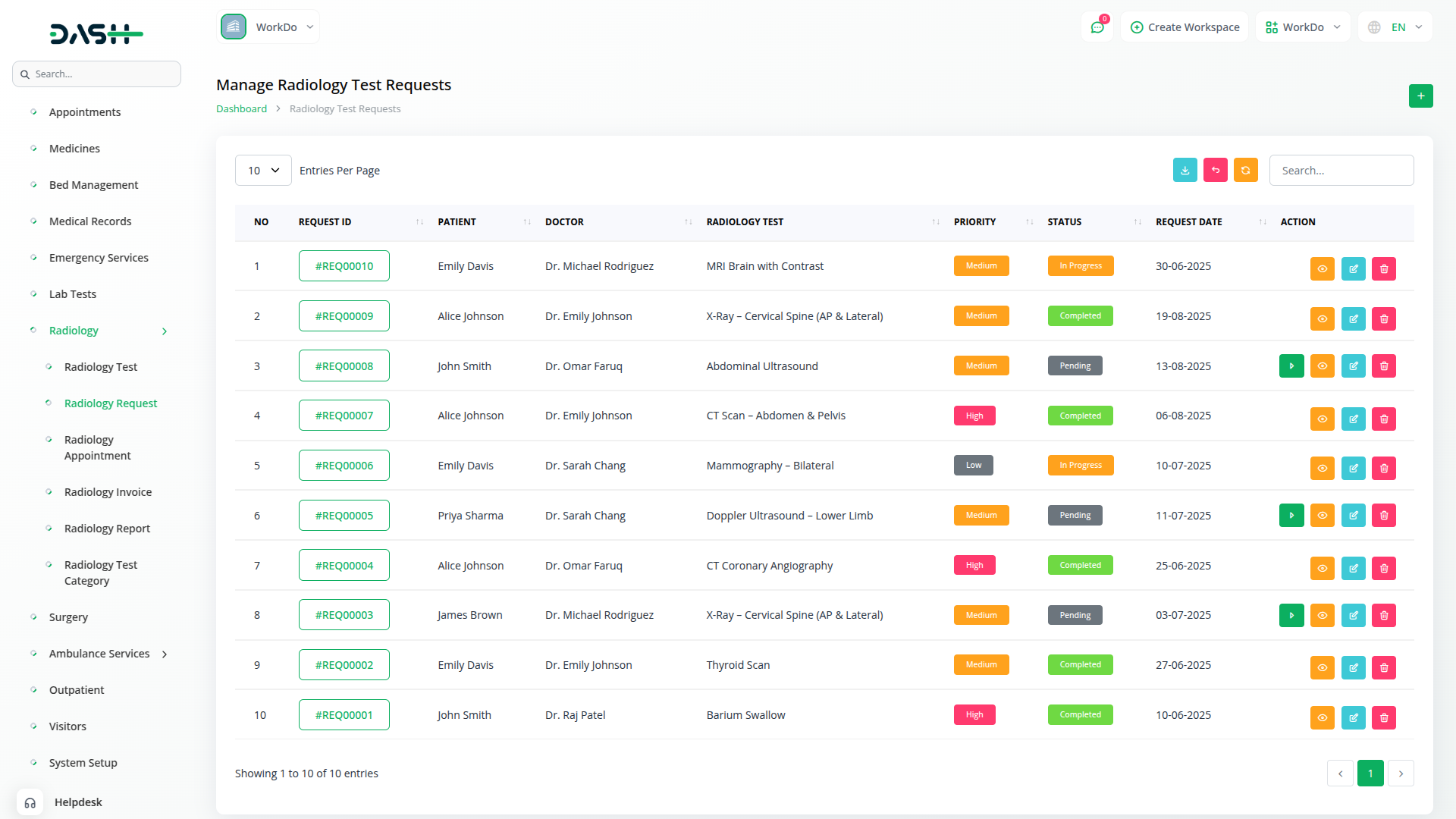Click the green add new request button
Screen dimensions: 1456x819
(x=1420, y=96)
